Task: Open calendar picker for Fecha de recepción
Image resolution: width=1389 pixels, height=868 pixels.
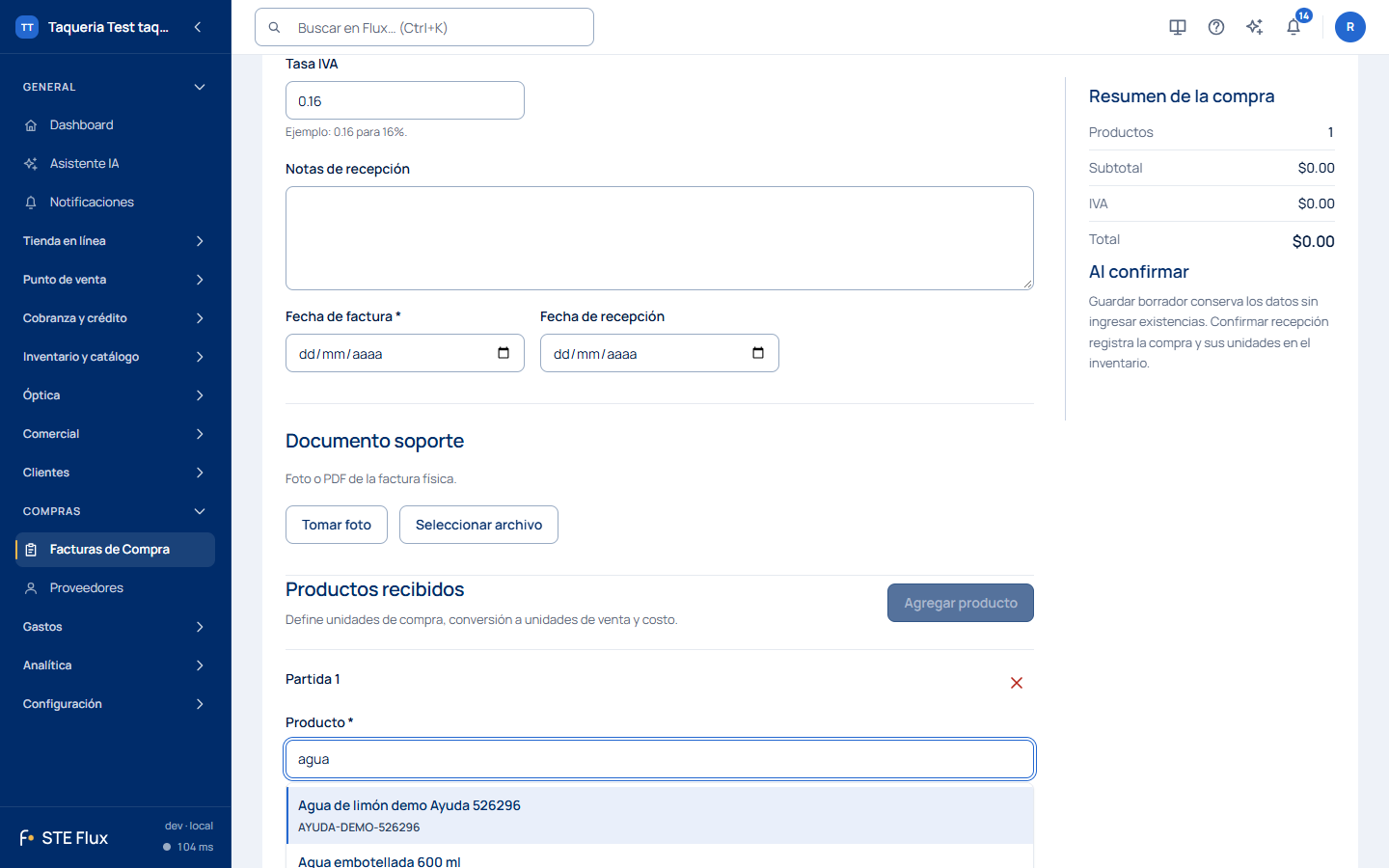Action: (758, 353)
